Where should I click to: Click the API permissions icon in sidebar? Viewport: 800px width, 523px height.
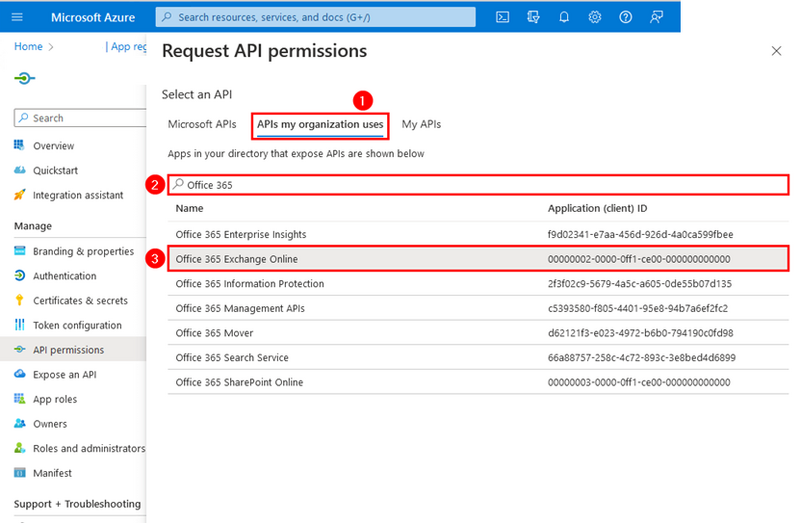point(19,349)
